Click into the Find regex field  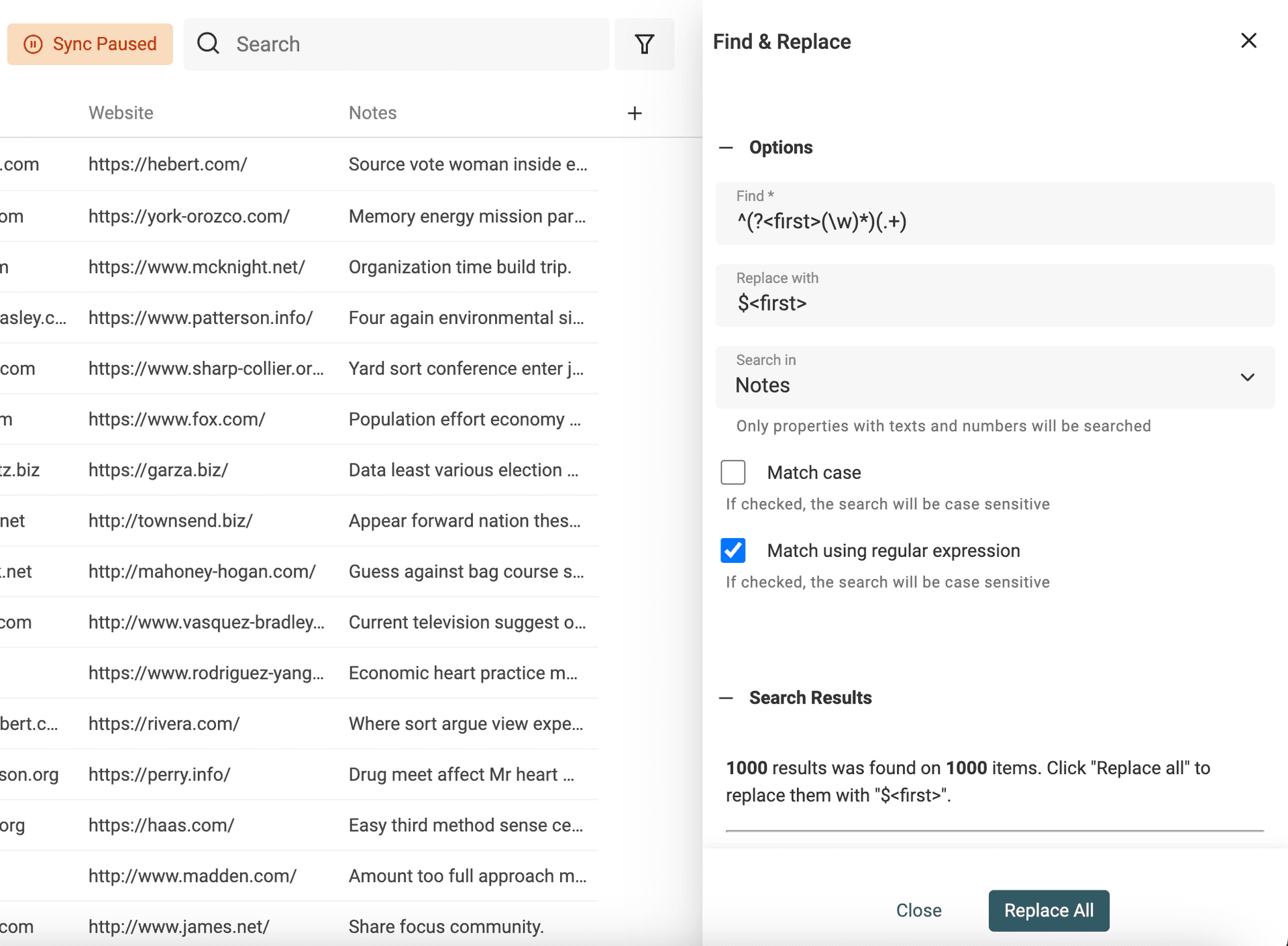994,221
